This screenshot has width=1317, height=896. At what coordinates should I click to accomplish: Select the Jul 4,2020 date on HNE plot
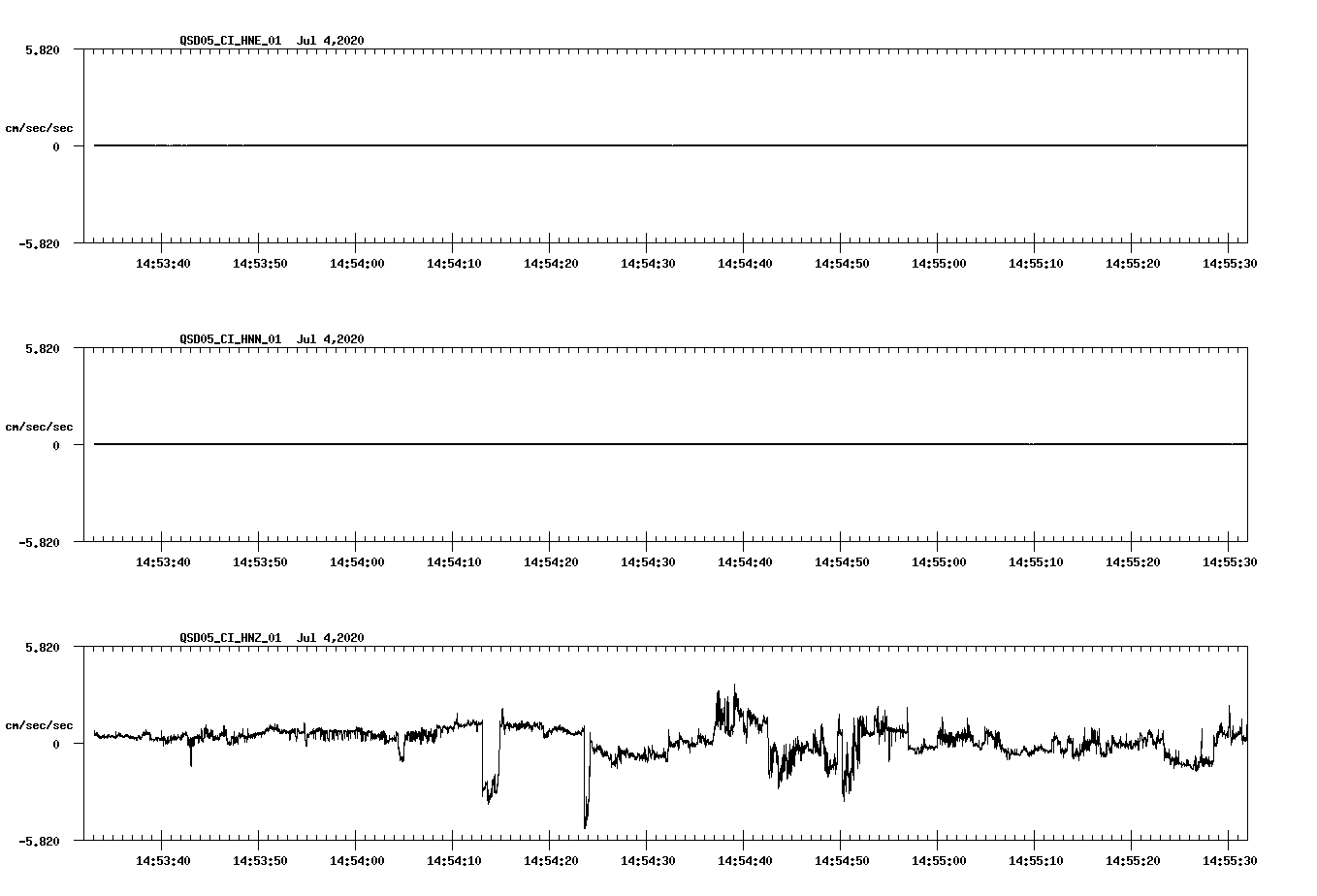331,41
